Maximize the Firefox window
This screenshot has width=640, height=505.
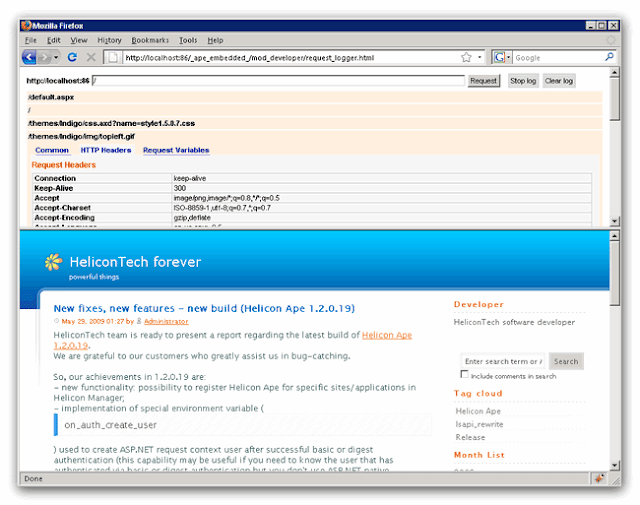(x=602, y=25)
